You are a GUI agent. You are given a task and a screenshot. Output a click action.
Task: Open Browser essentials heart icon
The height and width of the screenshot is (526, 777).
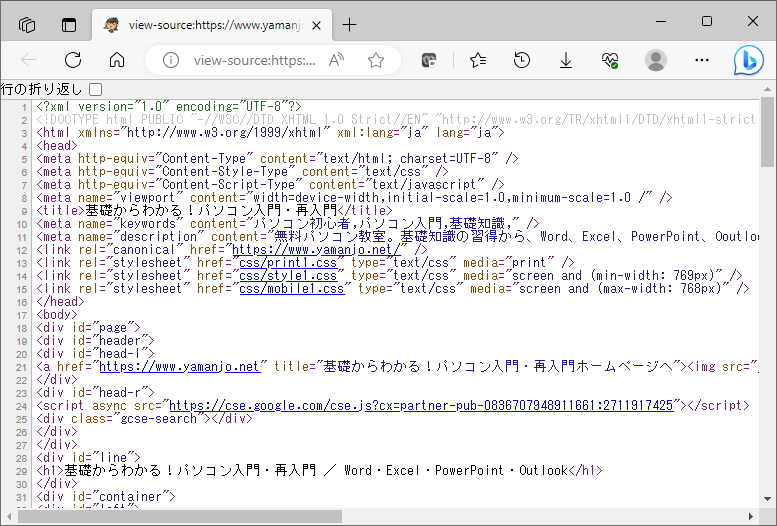(610, 60)
